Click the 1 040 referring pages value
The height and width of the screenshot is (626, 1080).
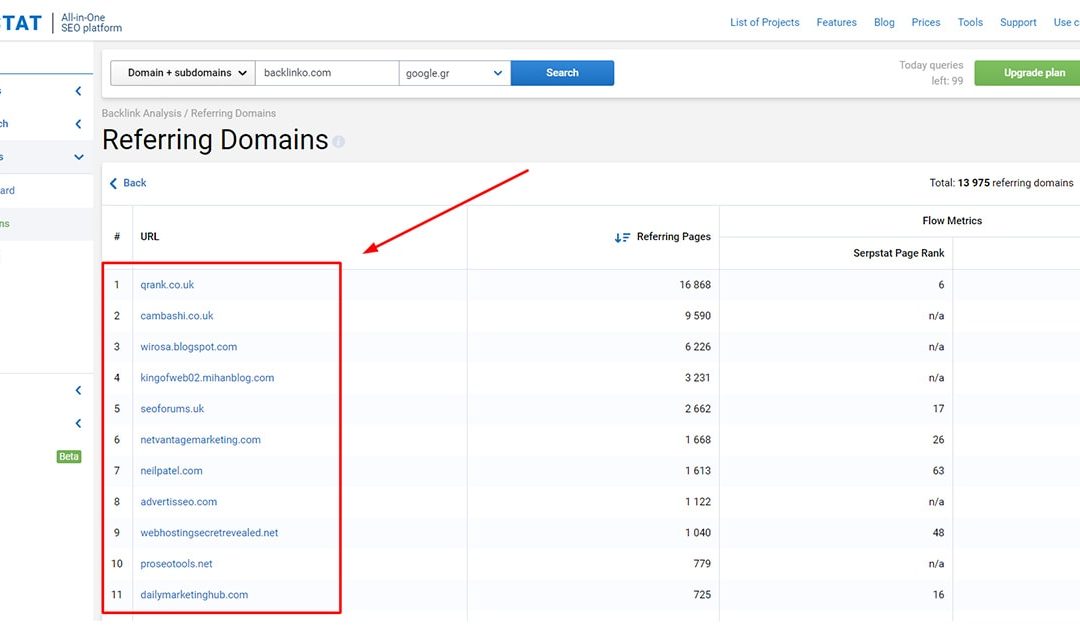pos(698,533)
